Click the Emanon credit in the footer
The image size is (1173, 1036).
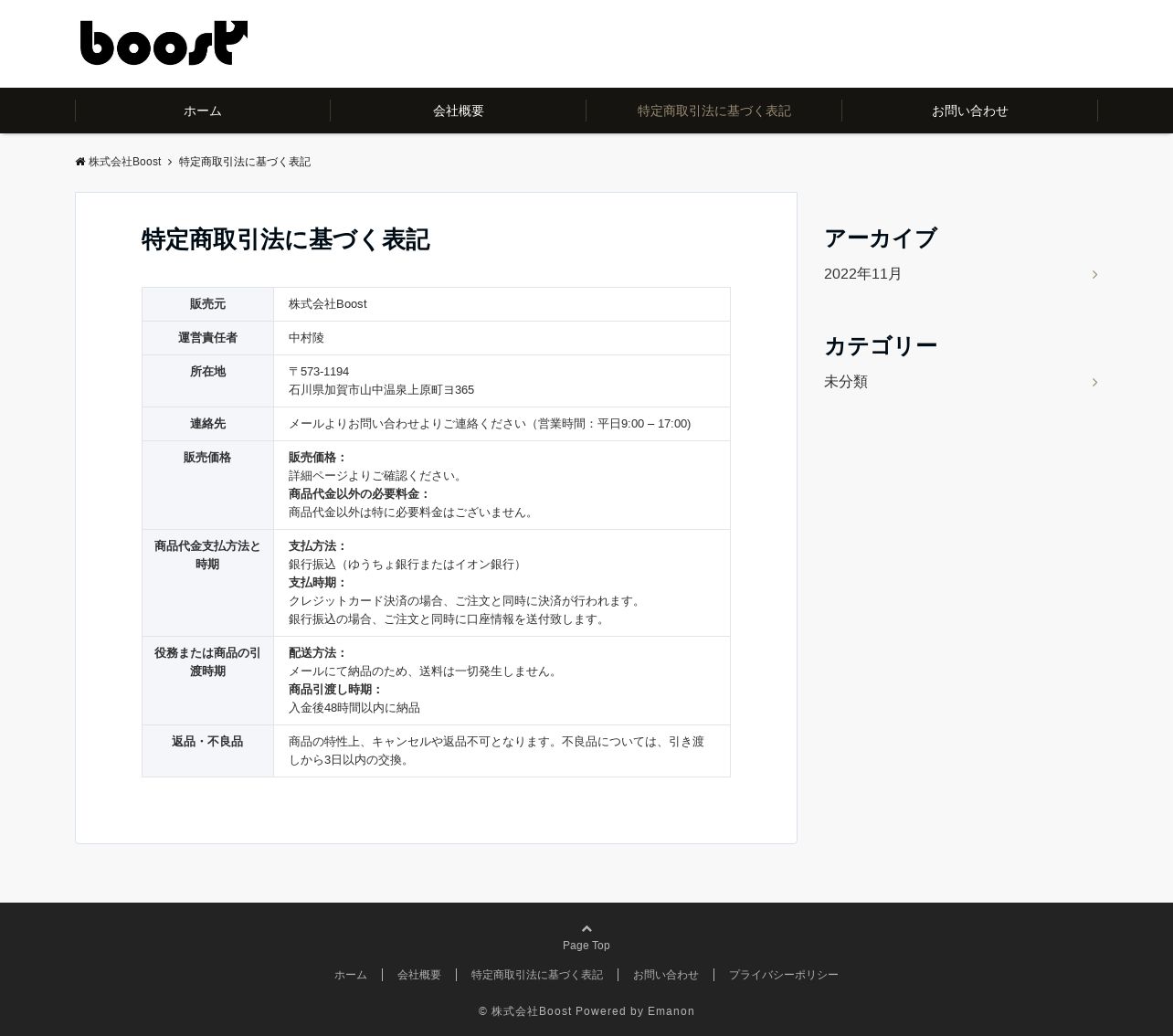point(671,1011)
